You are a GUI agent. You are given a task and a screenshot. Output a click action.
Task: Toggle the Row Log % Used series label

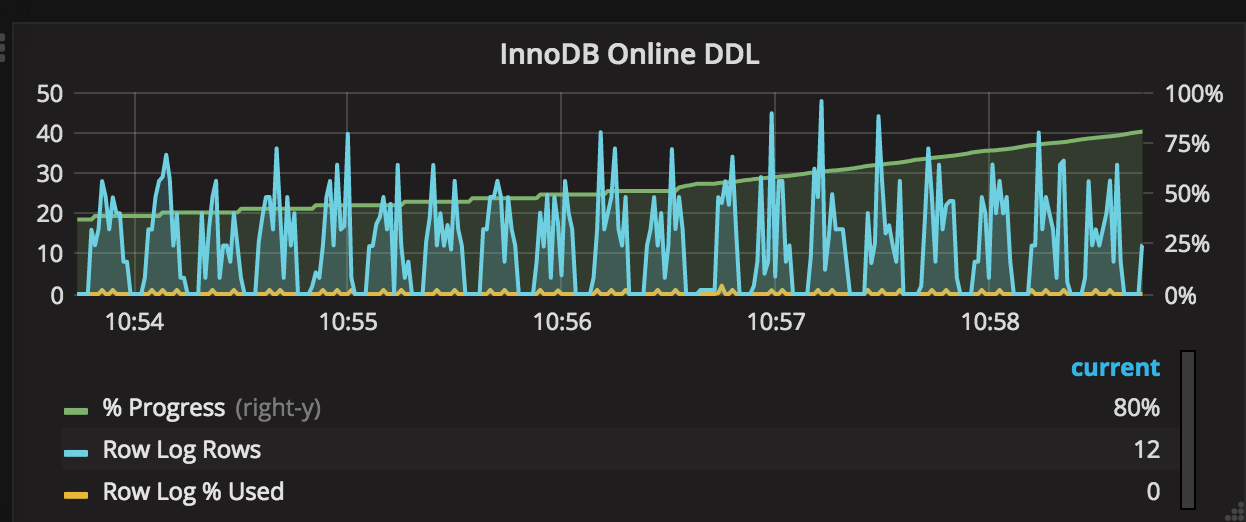coord(193,492)
